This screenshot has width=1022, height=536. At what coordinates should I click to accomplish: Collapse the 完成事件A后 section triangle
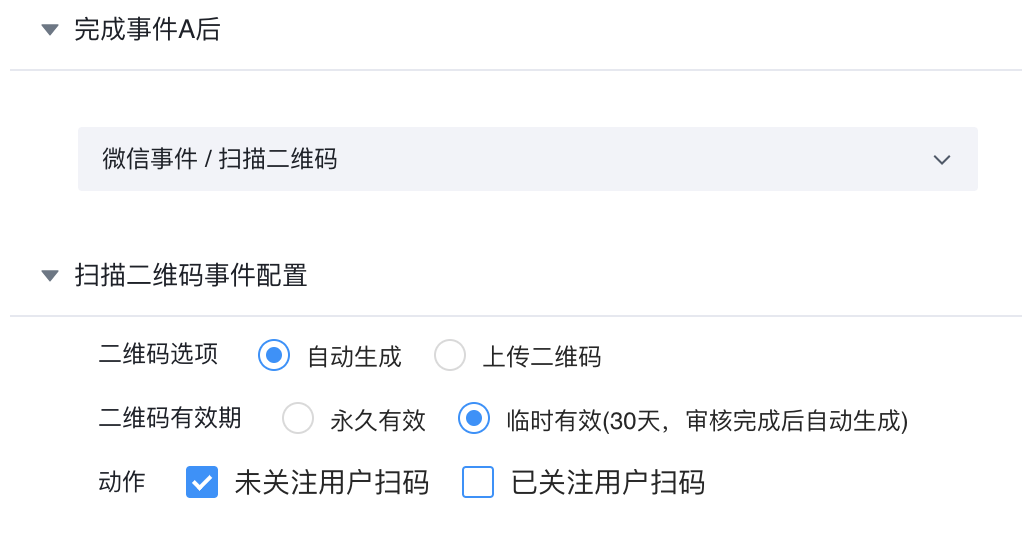coord(50,30)
